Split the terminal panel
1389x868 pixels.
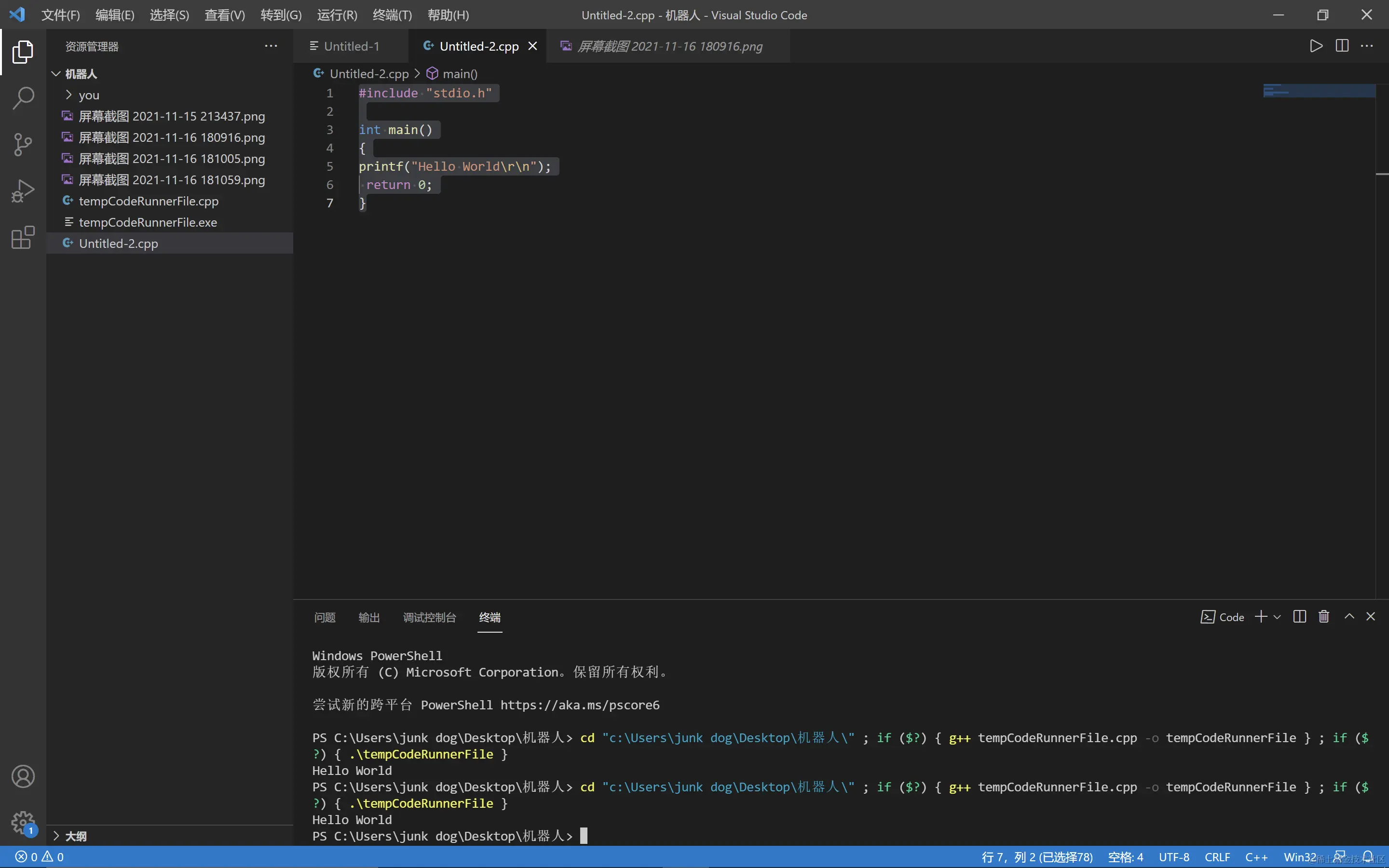(1300, 617)
